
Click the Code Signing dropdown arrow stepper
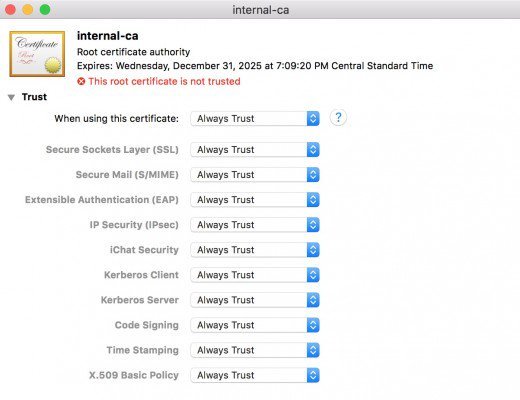[313, 325]
